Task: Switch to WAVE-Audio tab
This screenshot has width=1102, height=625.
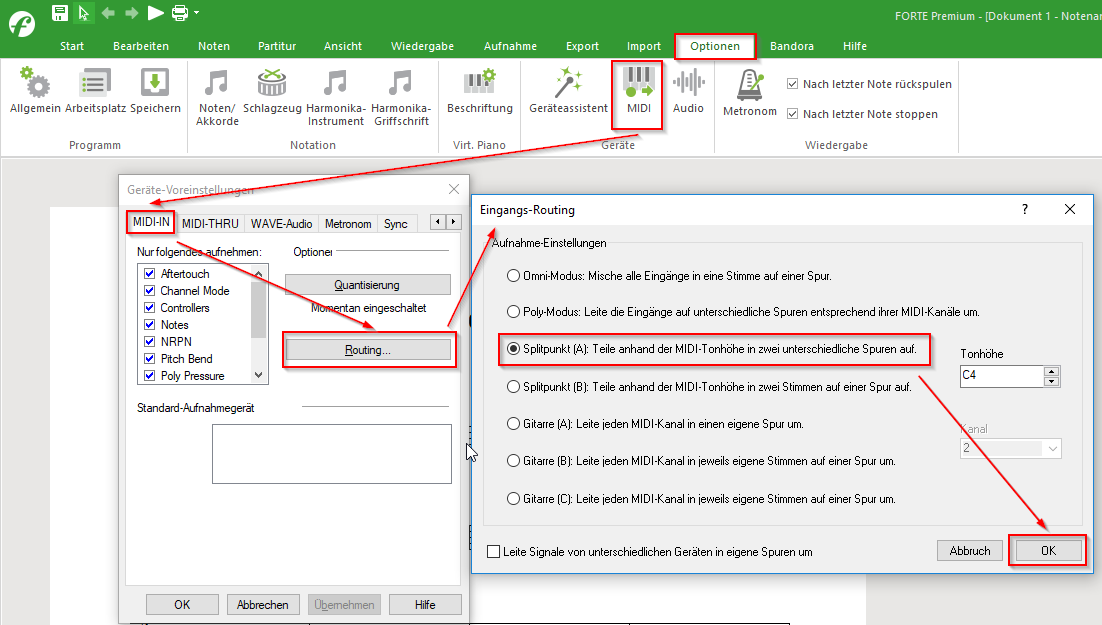Action: pyautogui.click(x=281, y=224)
